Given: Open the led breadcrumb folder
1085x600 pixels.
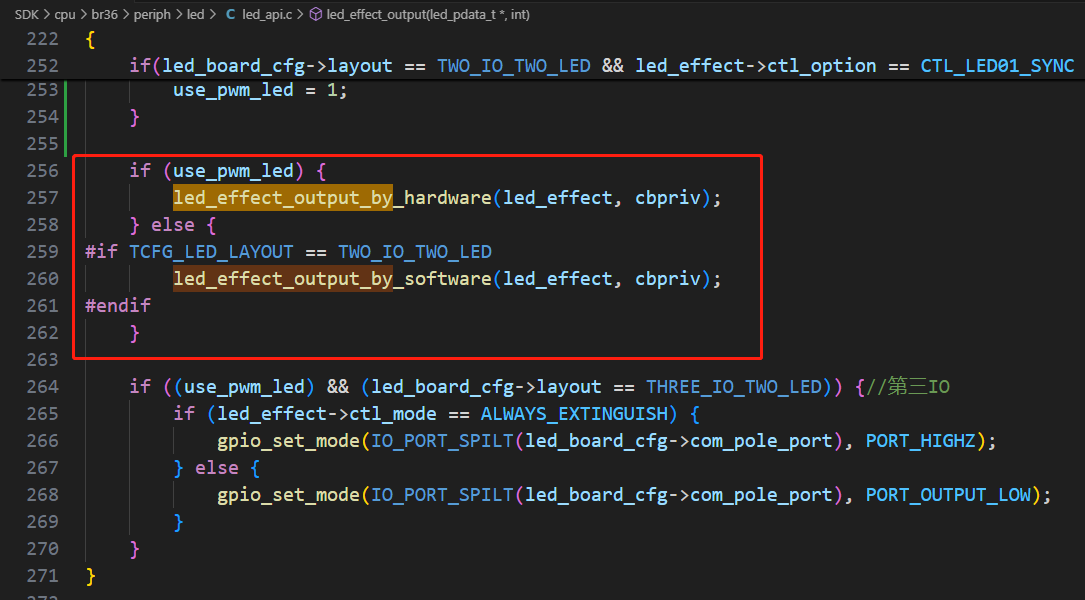Looking at the screenshot, I should pyautogui.click(x=196, y=15).
